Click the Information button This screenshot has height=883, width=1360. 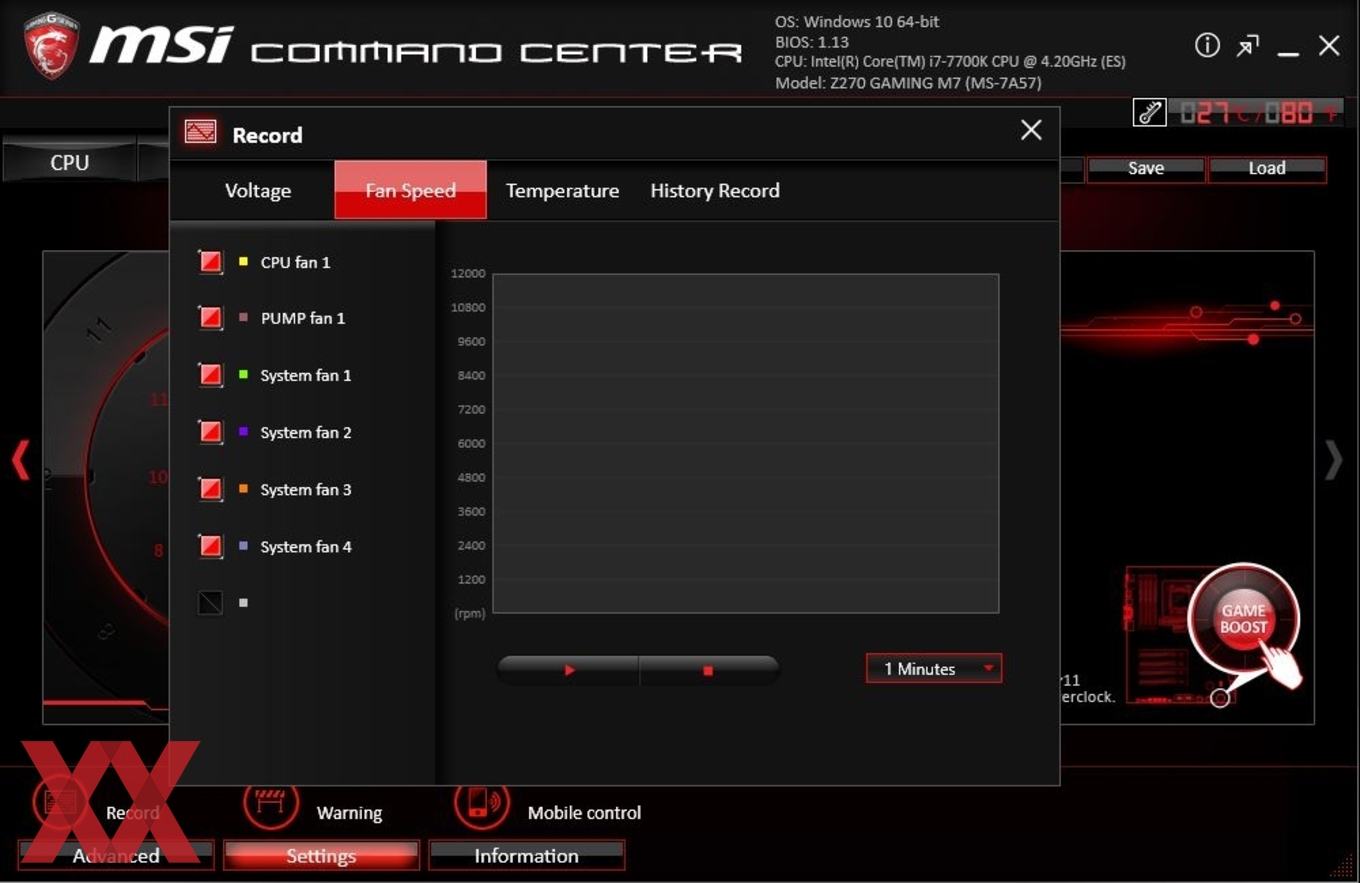click(526, 856)
